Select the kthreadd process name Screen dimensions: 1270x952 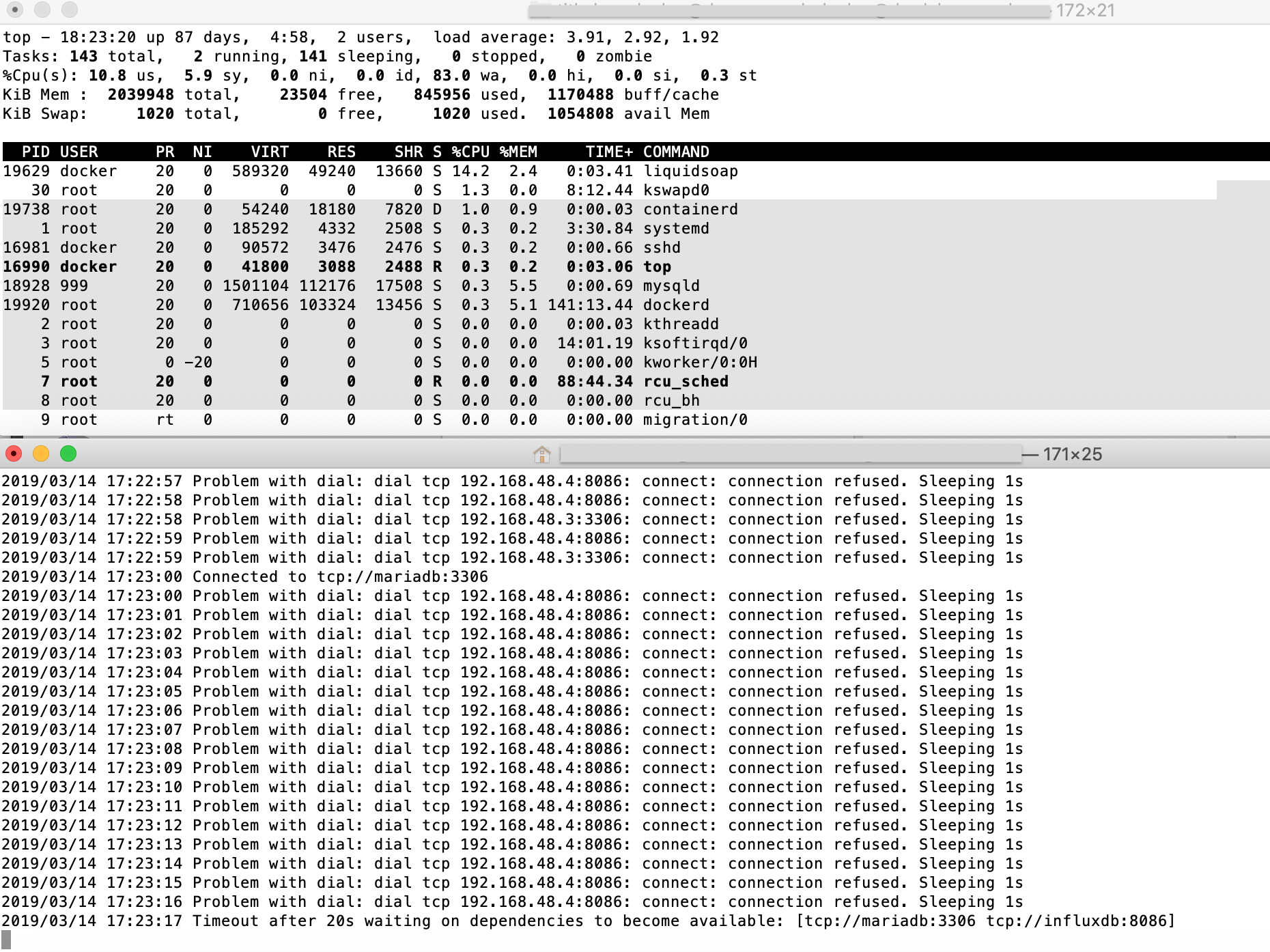point(681,324)
